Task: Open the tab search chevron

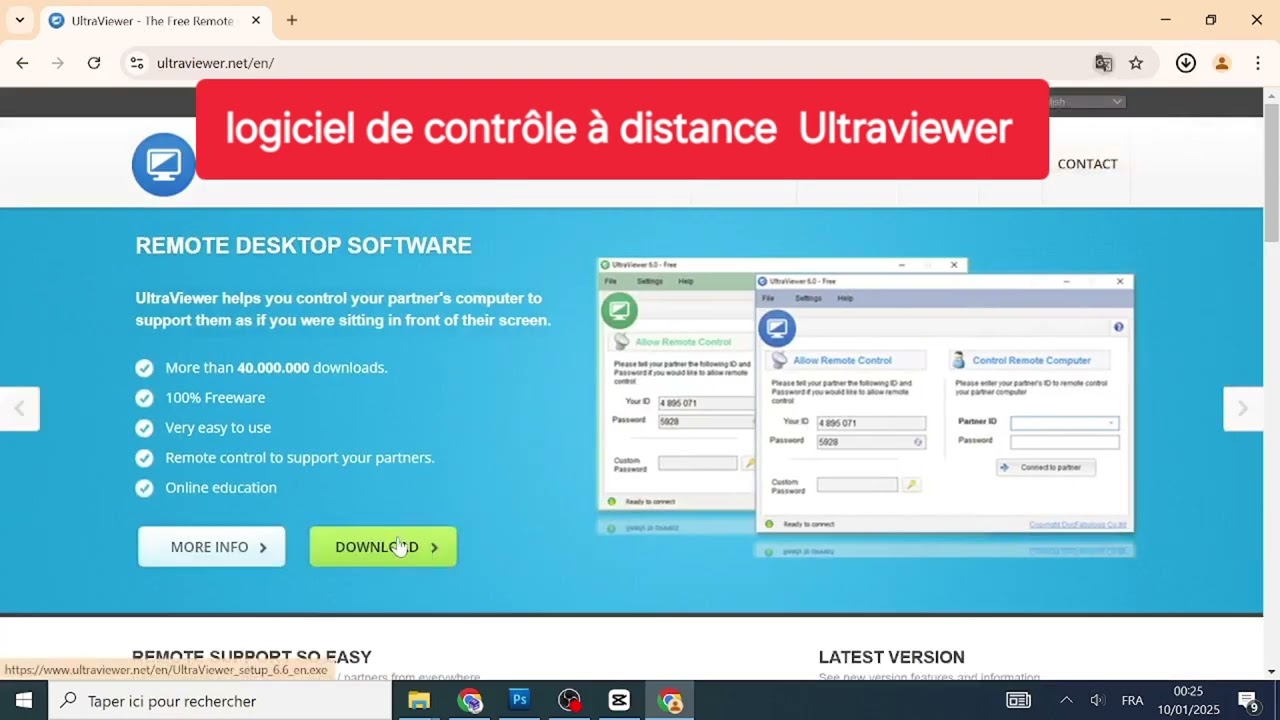Action: click(19, 20)
